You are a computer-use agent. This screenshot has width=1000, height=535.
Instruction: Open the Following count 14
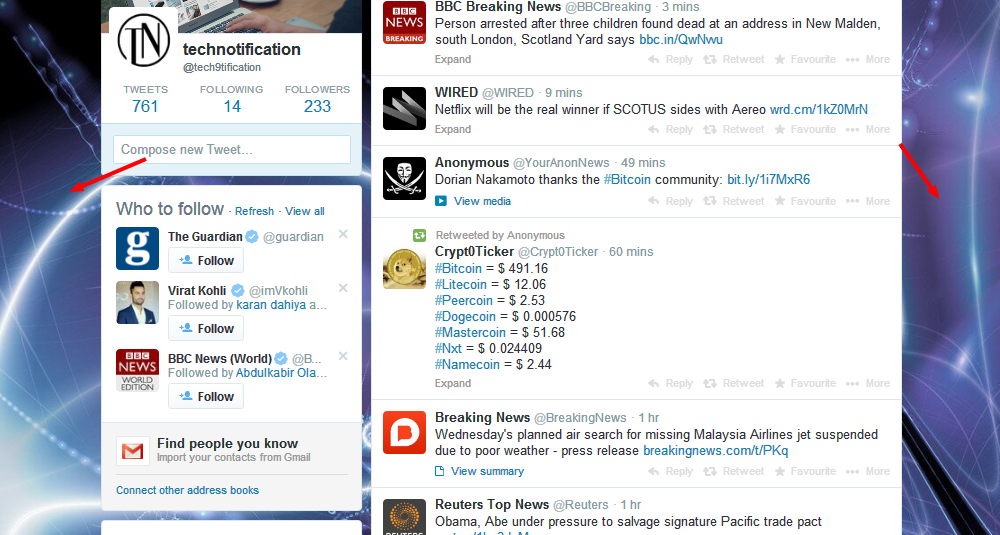click(x=232, y=99)
